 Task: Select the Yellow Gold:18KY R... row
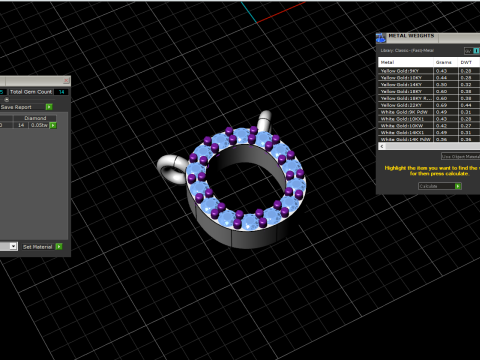(429, 98)
